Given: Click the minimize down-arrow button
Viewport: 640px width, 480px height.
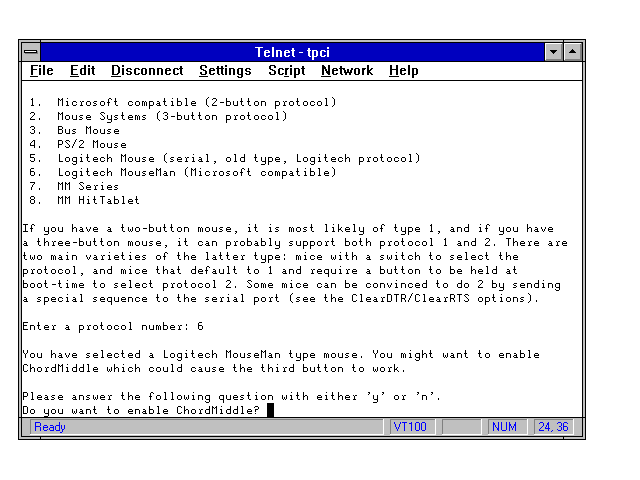Looking at the screenshot, I should pyautogui.click(x=554, y=51).
